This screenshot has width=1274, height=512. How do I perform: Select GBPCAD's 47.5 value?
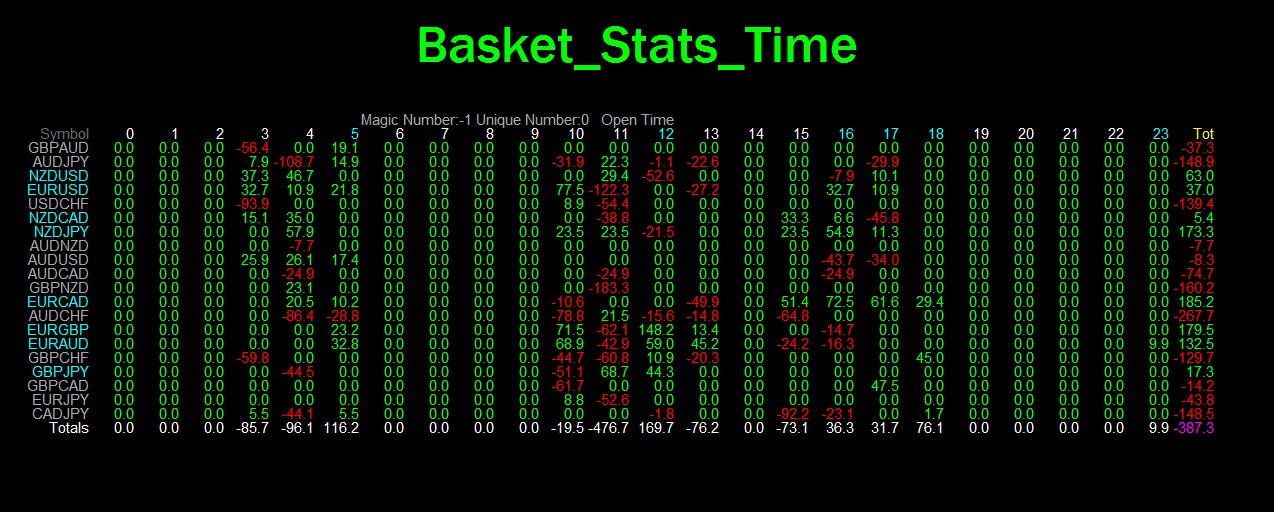pyautogui.click(x=885, y=386)
